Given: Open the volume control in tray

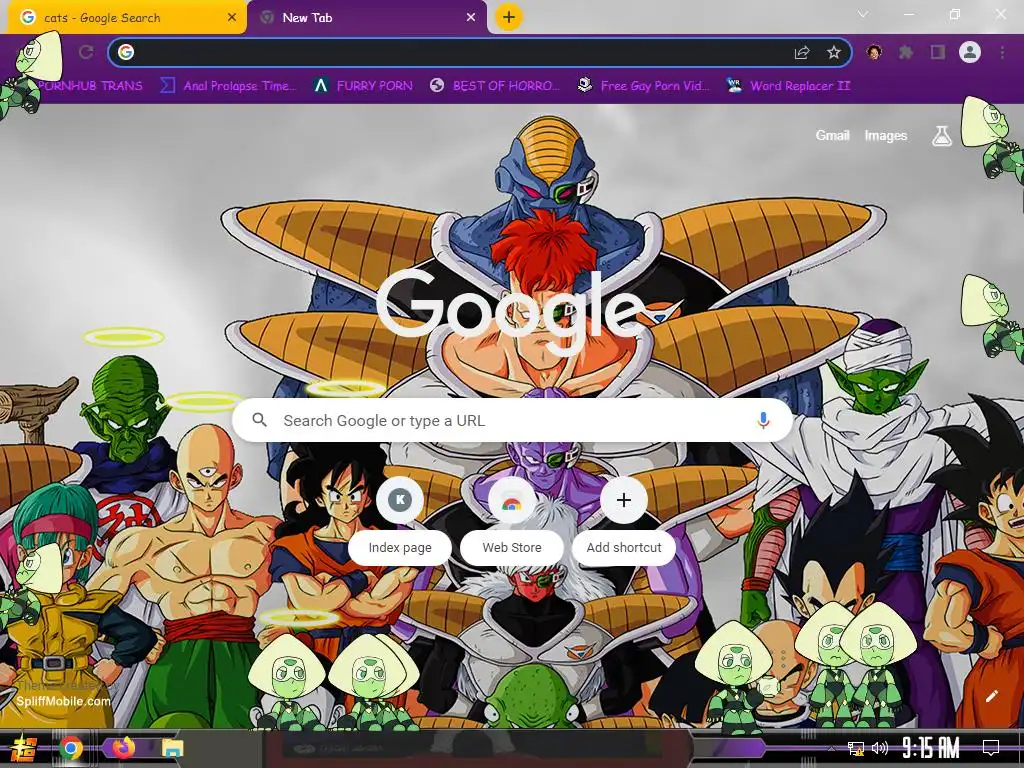Looking at the screenshot, I should (880, 748).
